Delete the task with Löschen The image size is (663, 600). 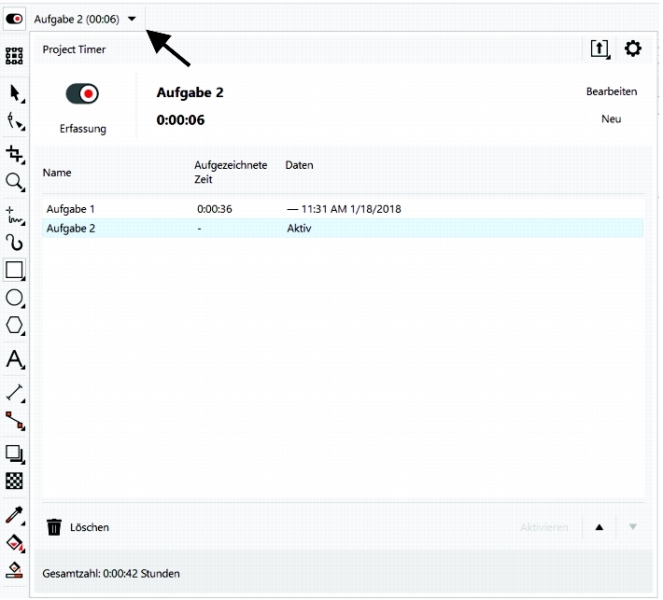[78, 527]
